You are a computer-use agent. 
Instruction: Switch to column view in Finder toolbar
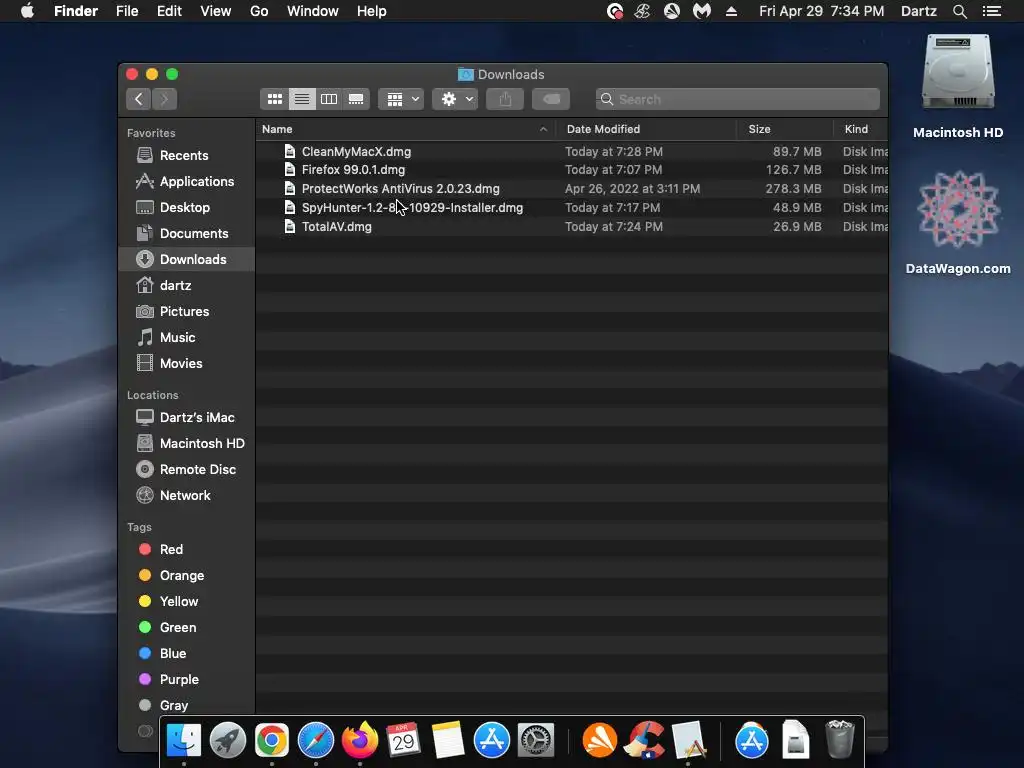click(x=329, y=99)
